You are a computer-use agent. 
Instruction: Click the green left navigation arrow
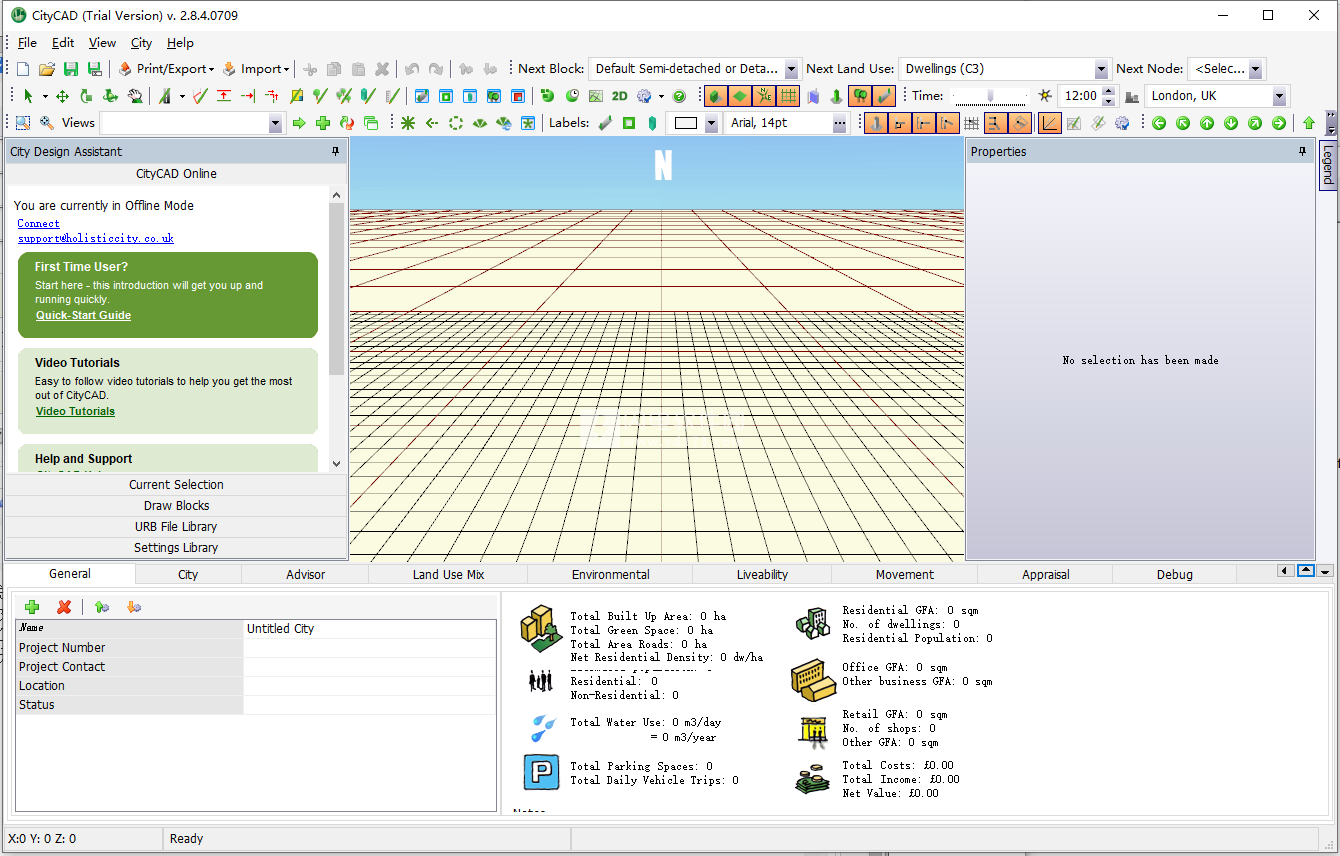[1159, 123]
